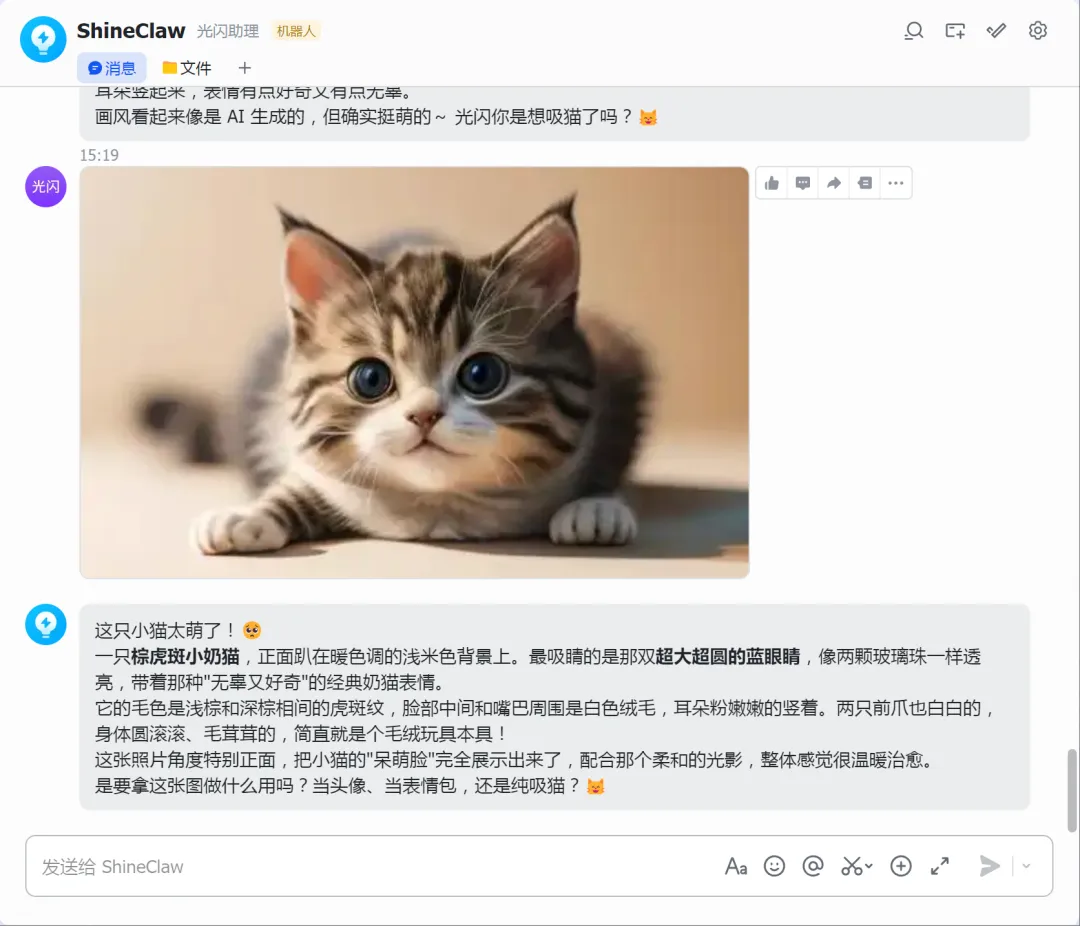
Task: Open chat settings gear icon
Action: (x=1037, y=30)
